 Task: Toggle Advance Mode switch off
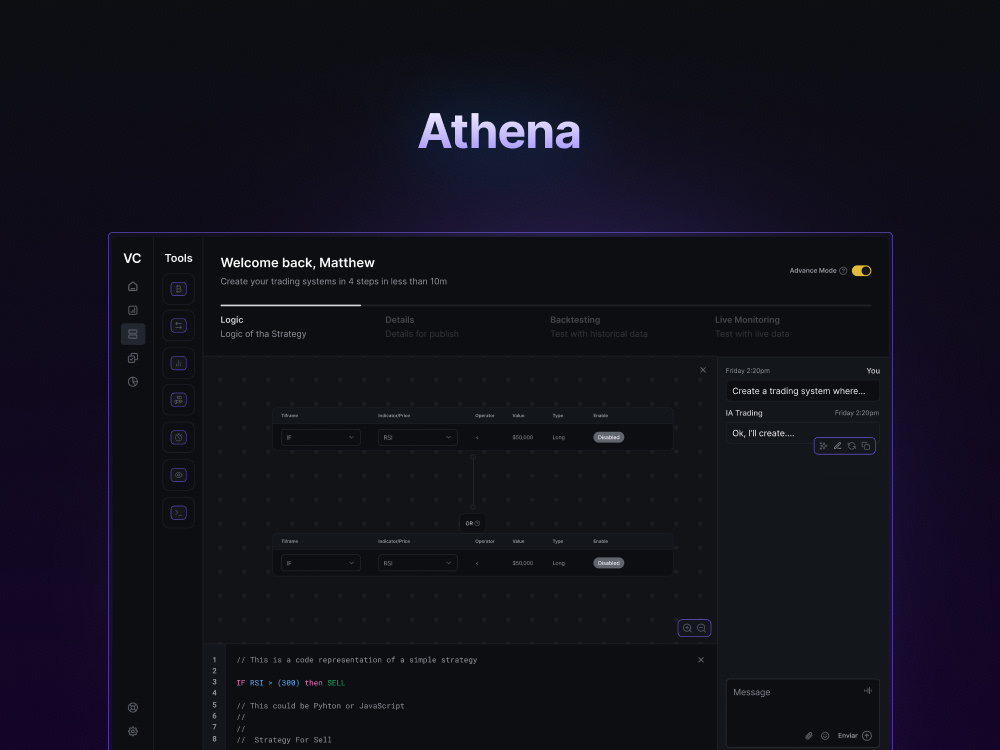pyautogui.click(x=862, y=271)
